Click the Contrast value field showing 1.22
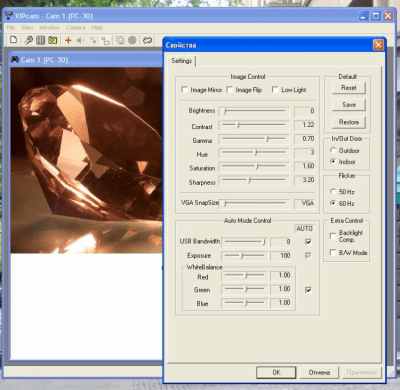Image resolution: width=400 pixels, height=390 pixels. pyautogui.click(x=304, y=125)
